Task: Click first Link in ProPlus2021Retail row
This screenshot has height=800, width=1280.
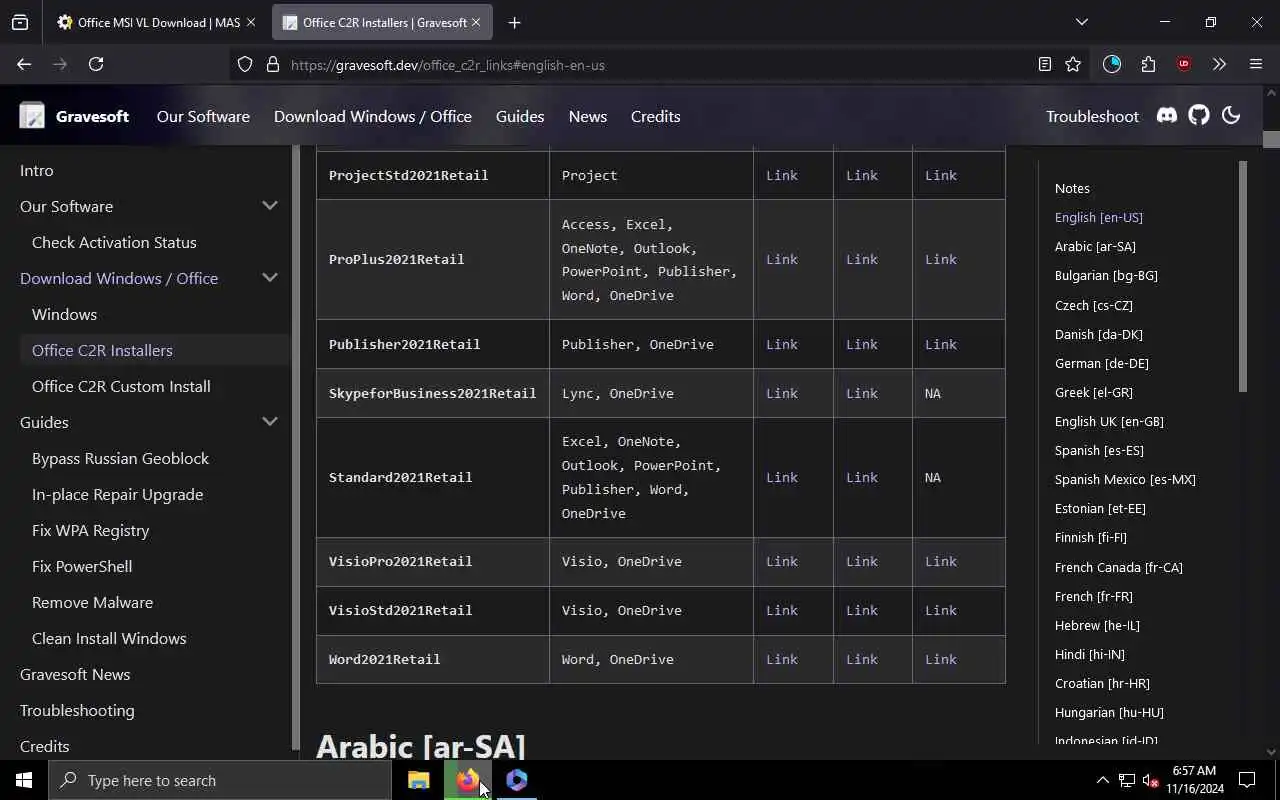Action: (782, 259)
